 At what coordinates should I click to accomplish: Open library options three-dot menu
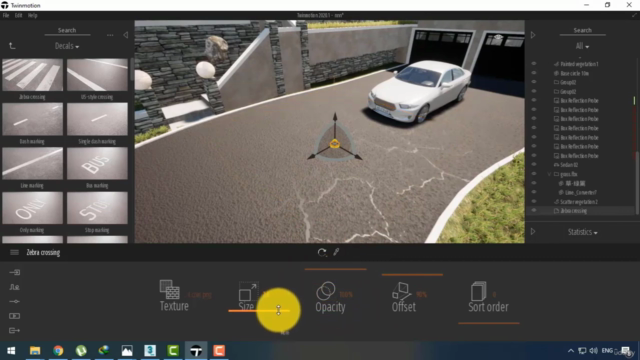coord(110,35)
